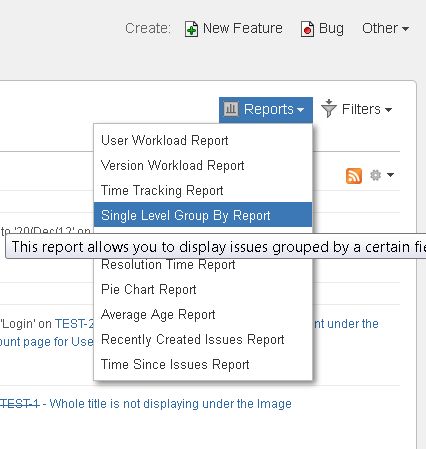
Task: Open the TEST-2 issue link after 'Login' on
Action: [x=74, y=324]
